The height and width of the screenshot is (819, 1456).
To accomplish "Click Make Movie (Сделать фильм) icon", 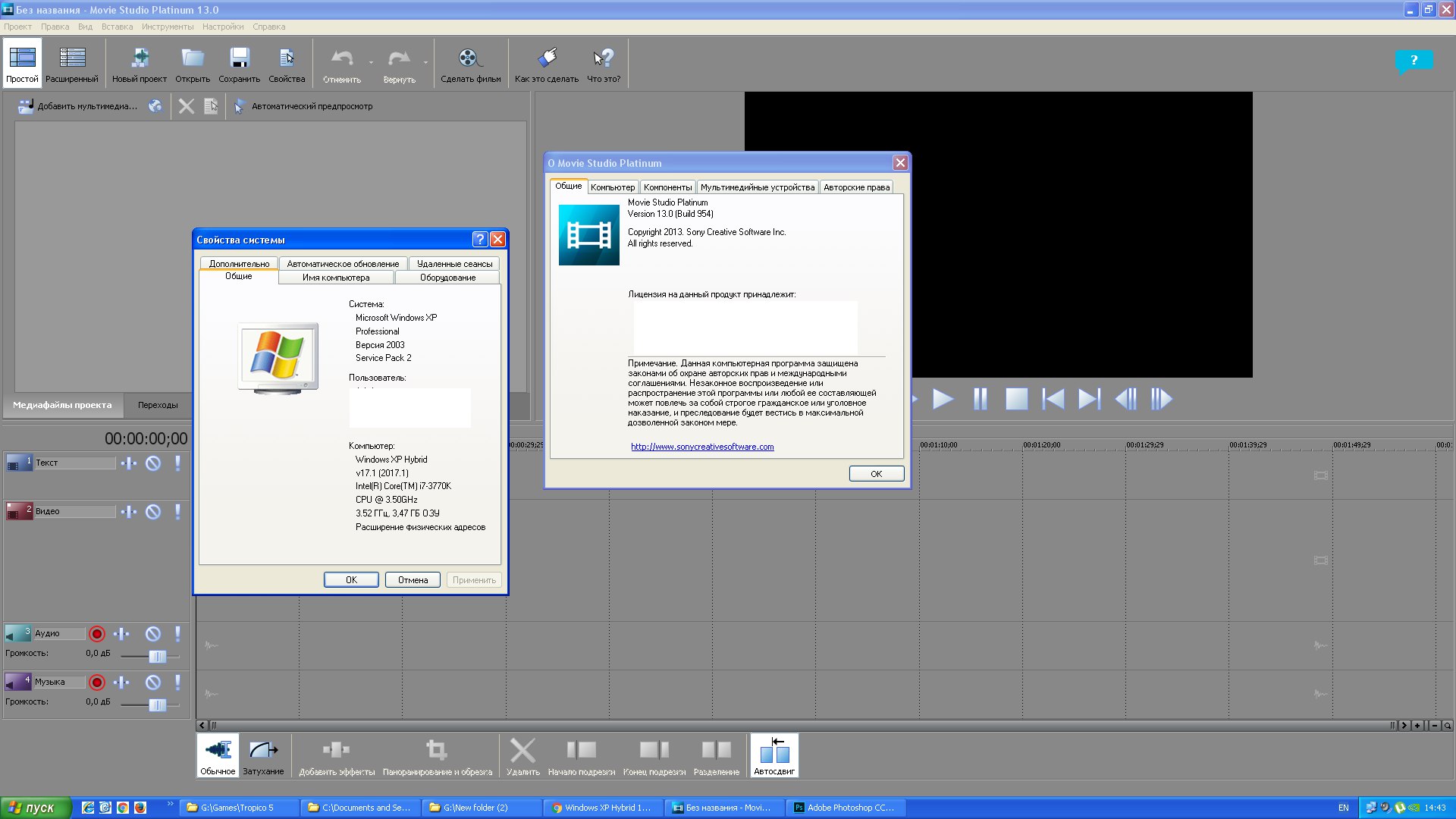I will pos(470,63).
